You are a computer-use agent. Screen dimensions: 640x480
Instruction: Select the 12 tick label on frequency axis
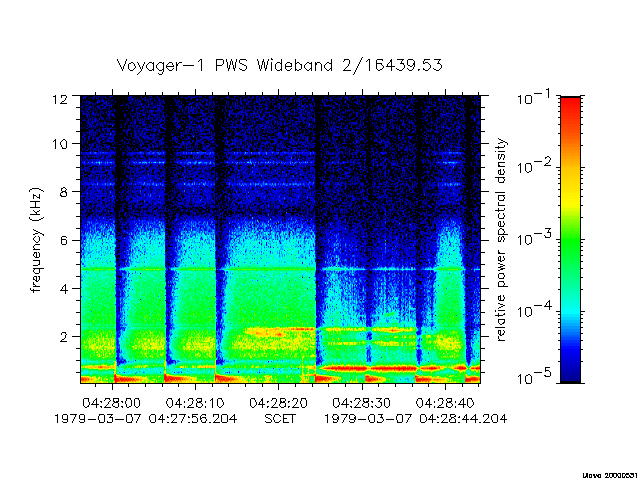click(60, 99)
